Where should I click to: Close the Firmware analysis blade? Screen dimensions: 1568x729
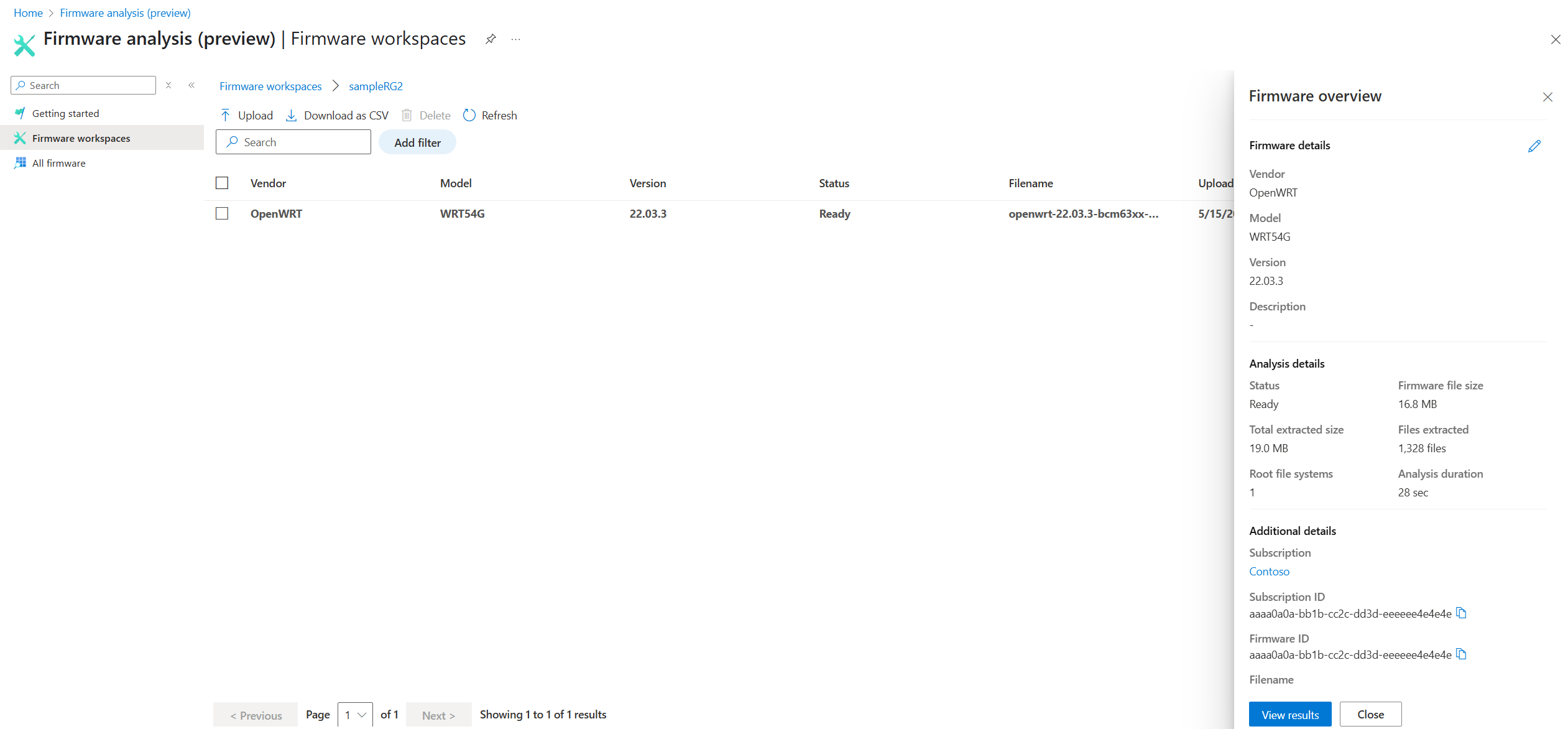[x=1556, y=40]
